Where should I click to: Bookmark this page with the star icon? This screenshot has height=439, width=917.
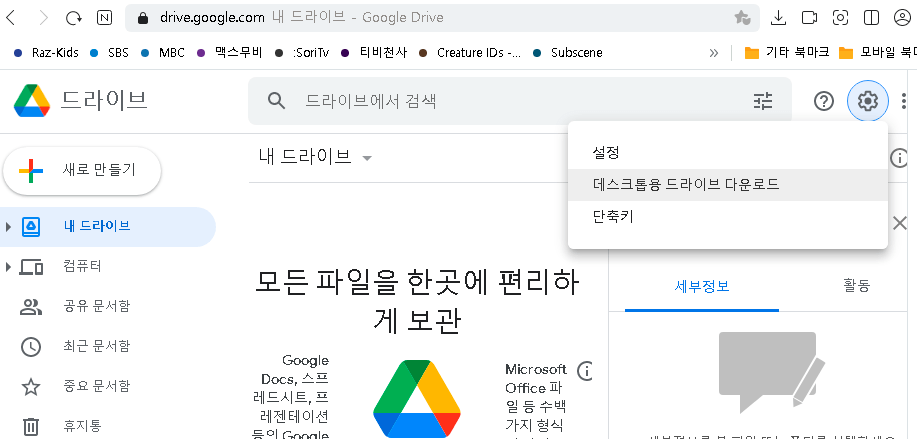point(743,18)
